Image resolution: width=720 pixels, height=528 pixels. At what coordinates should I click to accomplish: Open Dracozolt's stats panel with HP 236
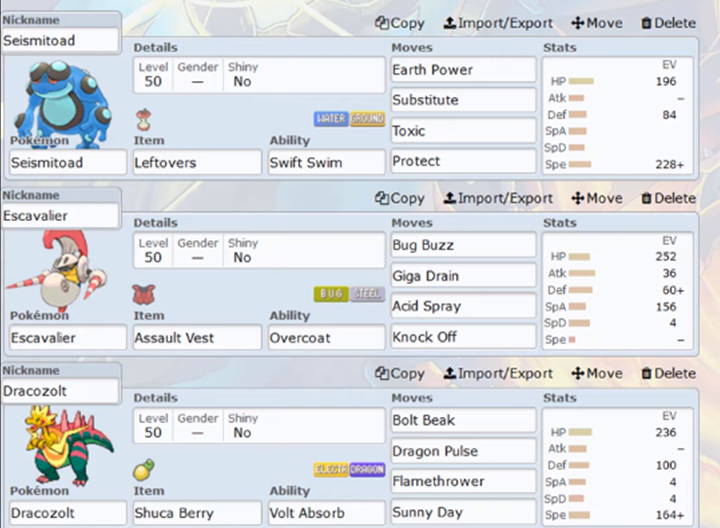[x=618, y=466]
